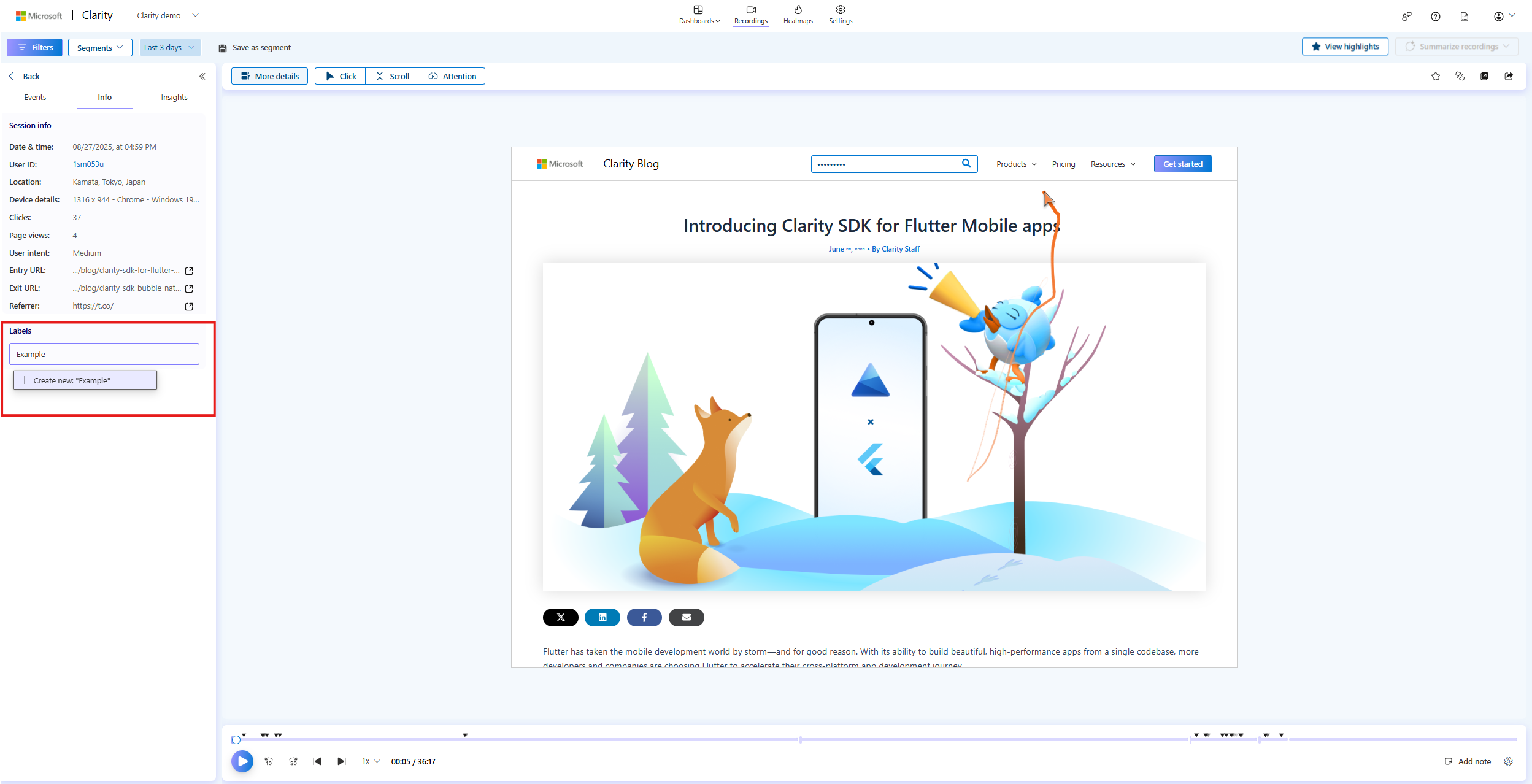Open Referrer external link icon
Image resolution: width=1532 pixels, height=784 pixels.
tap(189, 306)
